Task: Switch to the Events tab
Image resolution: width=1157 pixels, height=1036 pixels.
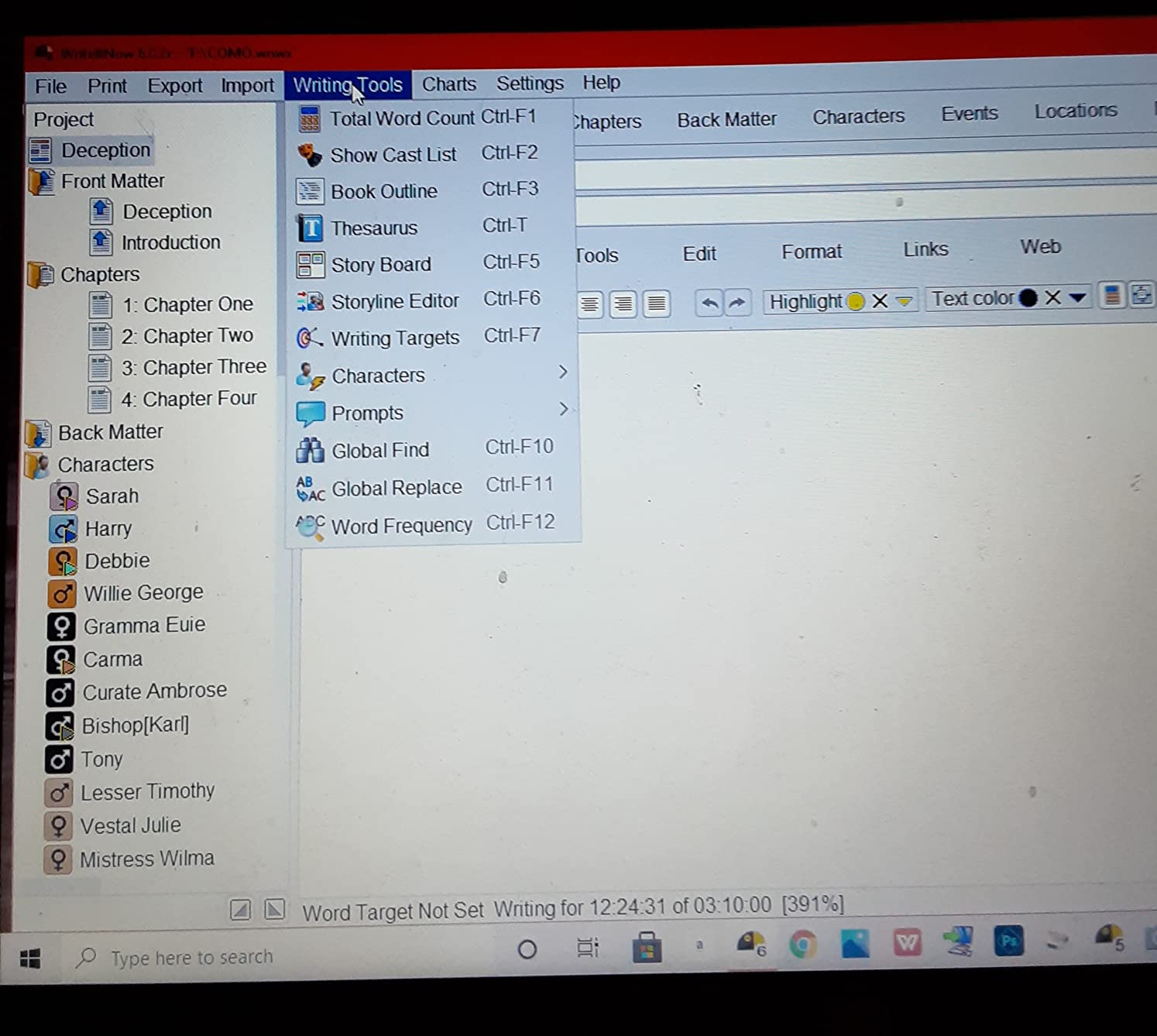Action: tap(969, 114)
